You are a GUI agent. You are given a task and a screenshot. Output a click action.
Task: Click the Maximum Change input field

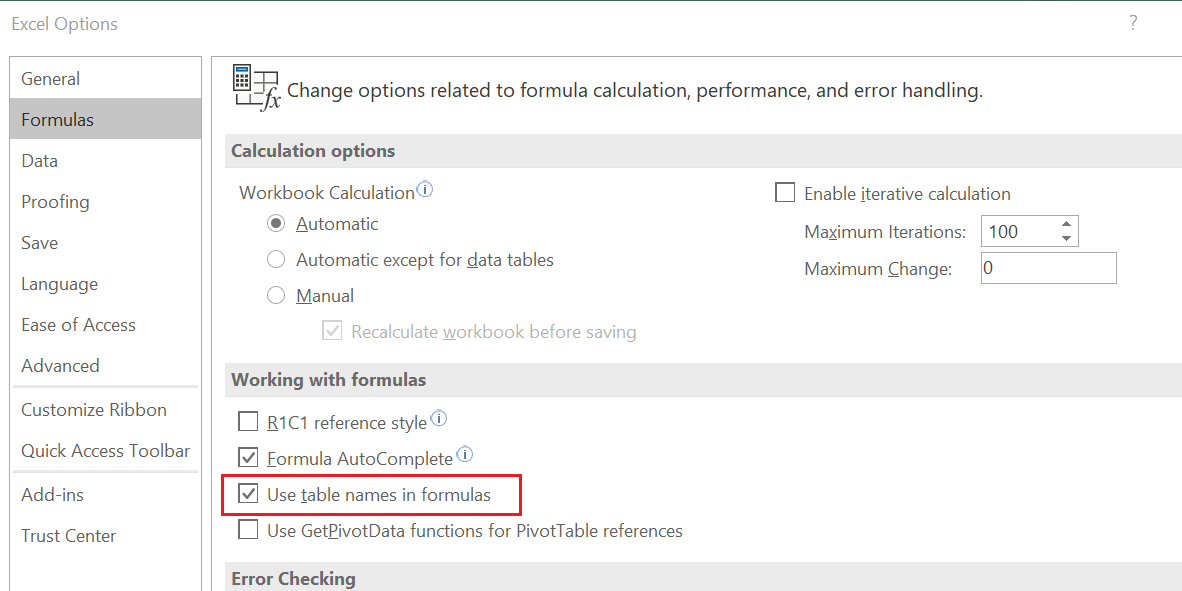(1048, 268)
